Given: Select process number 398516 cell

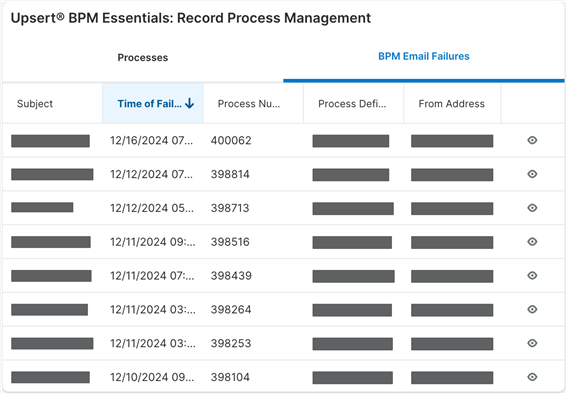Looking at the screenshot, I should [230, 242].
